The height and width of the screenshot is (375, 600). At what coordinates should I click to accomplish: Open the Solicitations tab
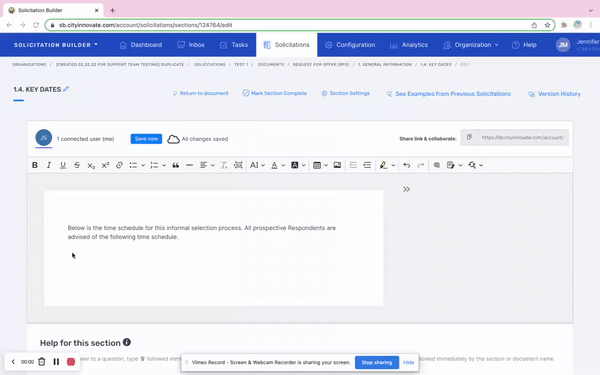coord(287,45)
